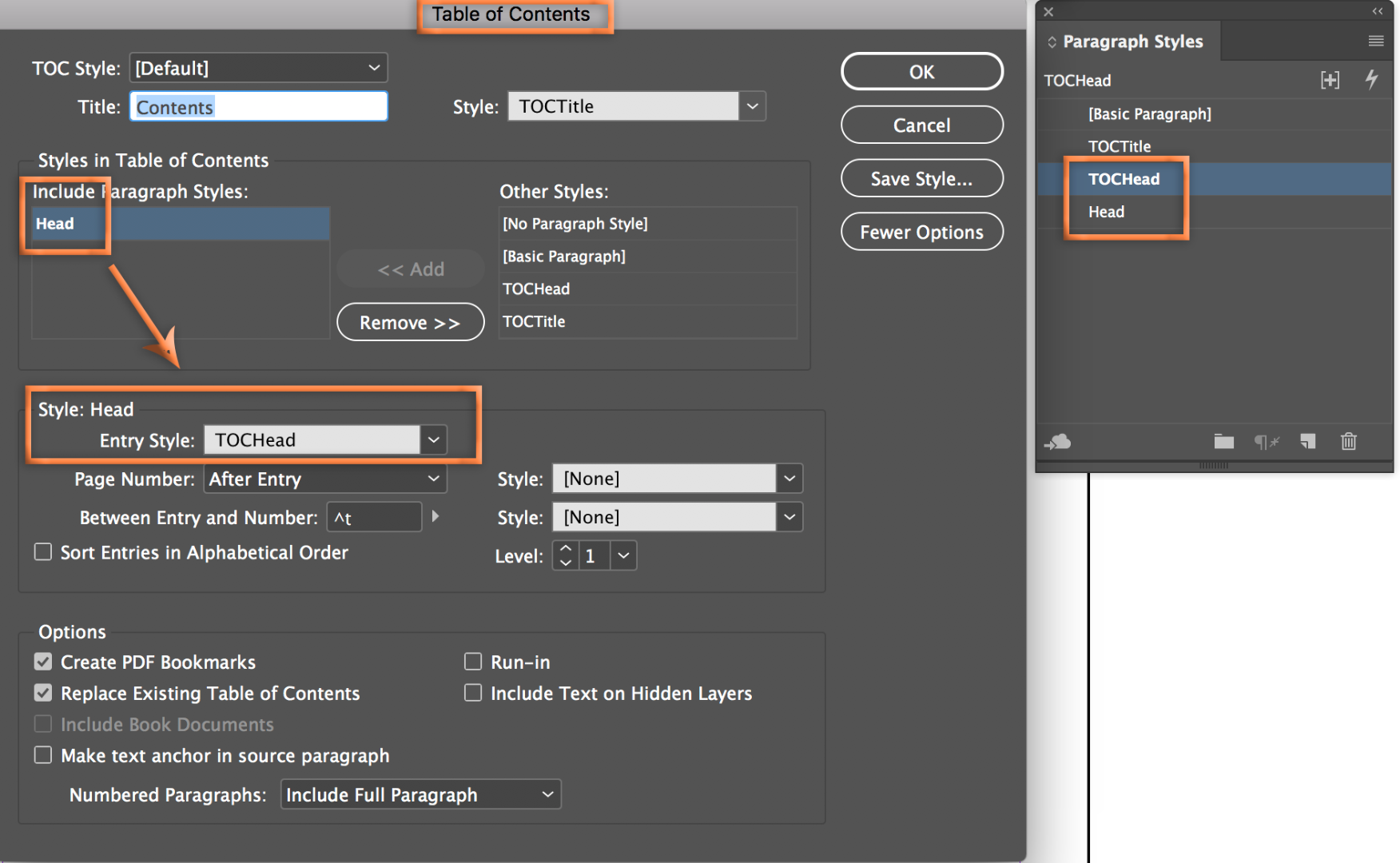Select TOCTitle in the Paragraph Styles panel
This screenshot has width=1400, height=863.
coord(1120,146)
